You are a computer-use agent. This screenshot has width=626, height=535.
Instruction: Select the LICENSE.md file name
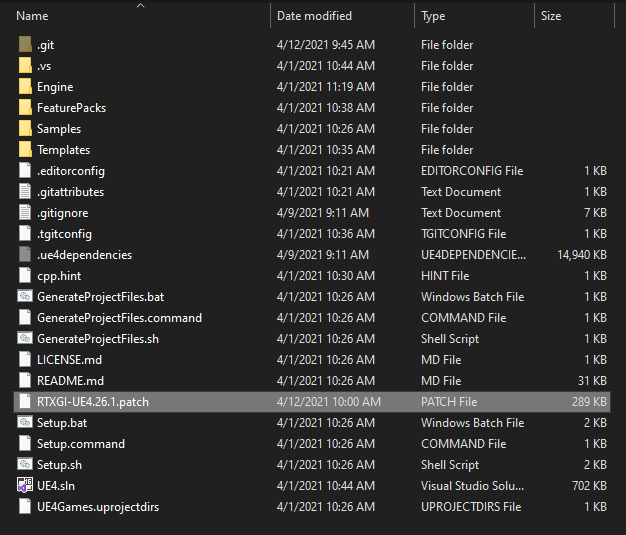tap(69, 360)
